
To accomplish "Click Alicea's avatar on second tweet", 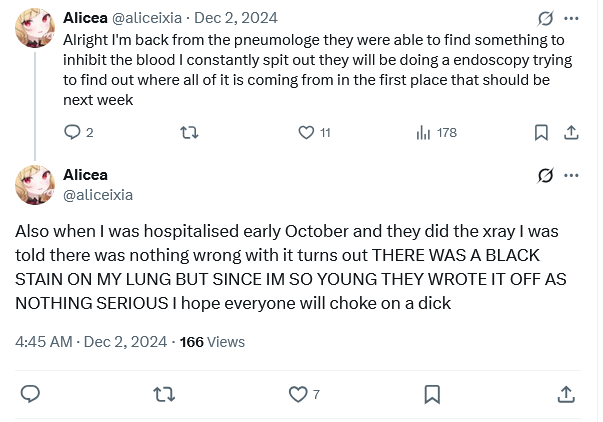I will (x=35, y=185).
